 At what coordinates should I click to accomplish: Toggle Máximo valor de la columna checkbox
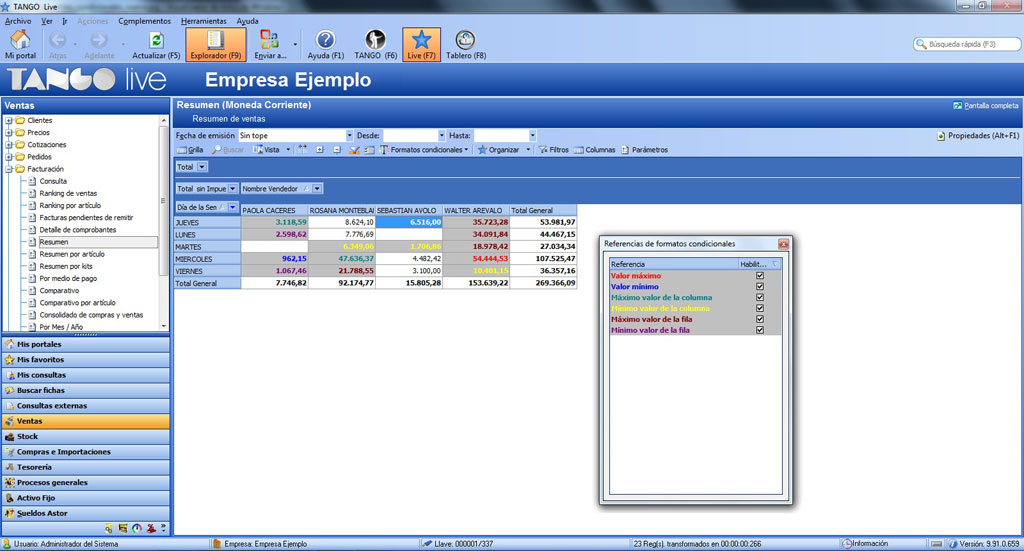point(760,297)
